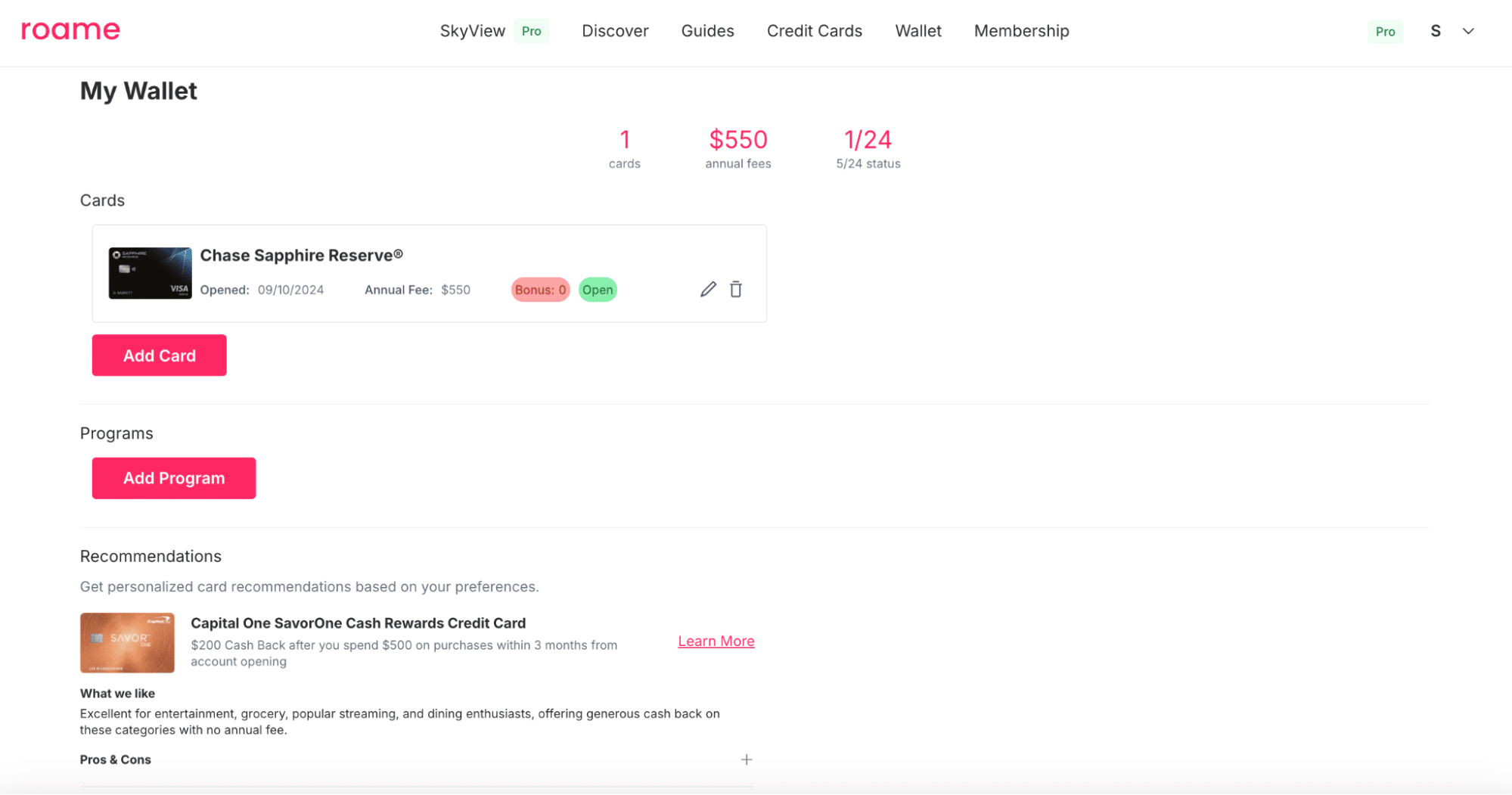
Task: Expand the Pros & Cons section
Action: coord(746,759)
